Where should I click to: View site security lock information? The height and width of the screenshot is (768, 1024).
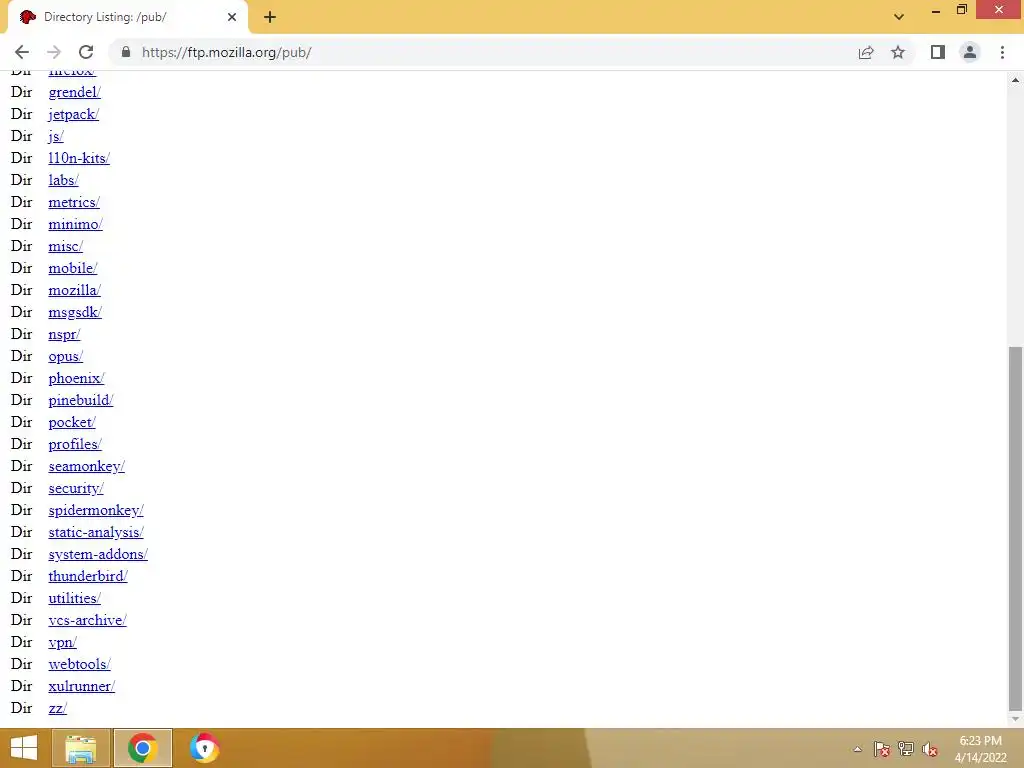point(126,52)
